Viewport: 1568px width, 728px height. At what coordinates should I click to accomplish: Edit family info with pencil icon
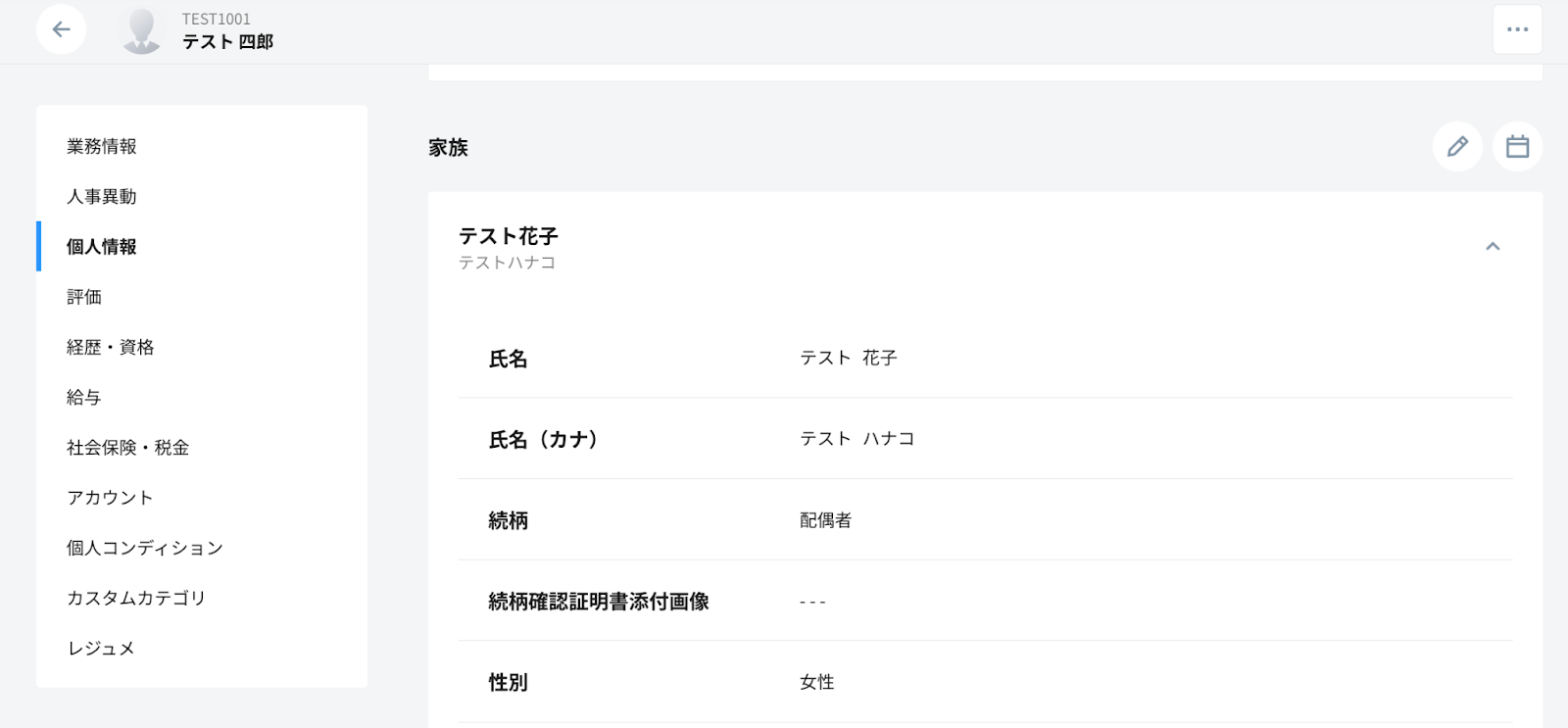pyautogui.click(x=1457, y=147)
